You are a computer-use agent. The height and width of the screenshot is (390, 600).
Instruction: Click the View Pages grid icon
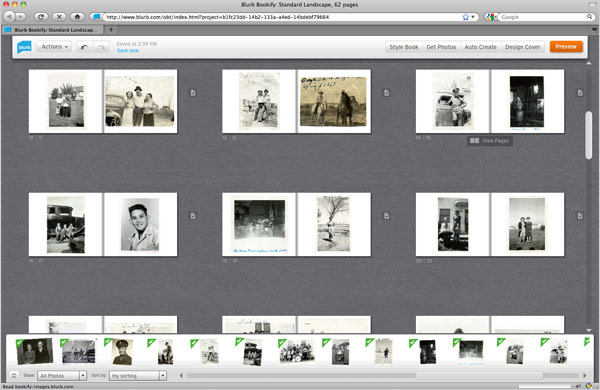[x=474, y=141]
